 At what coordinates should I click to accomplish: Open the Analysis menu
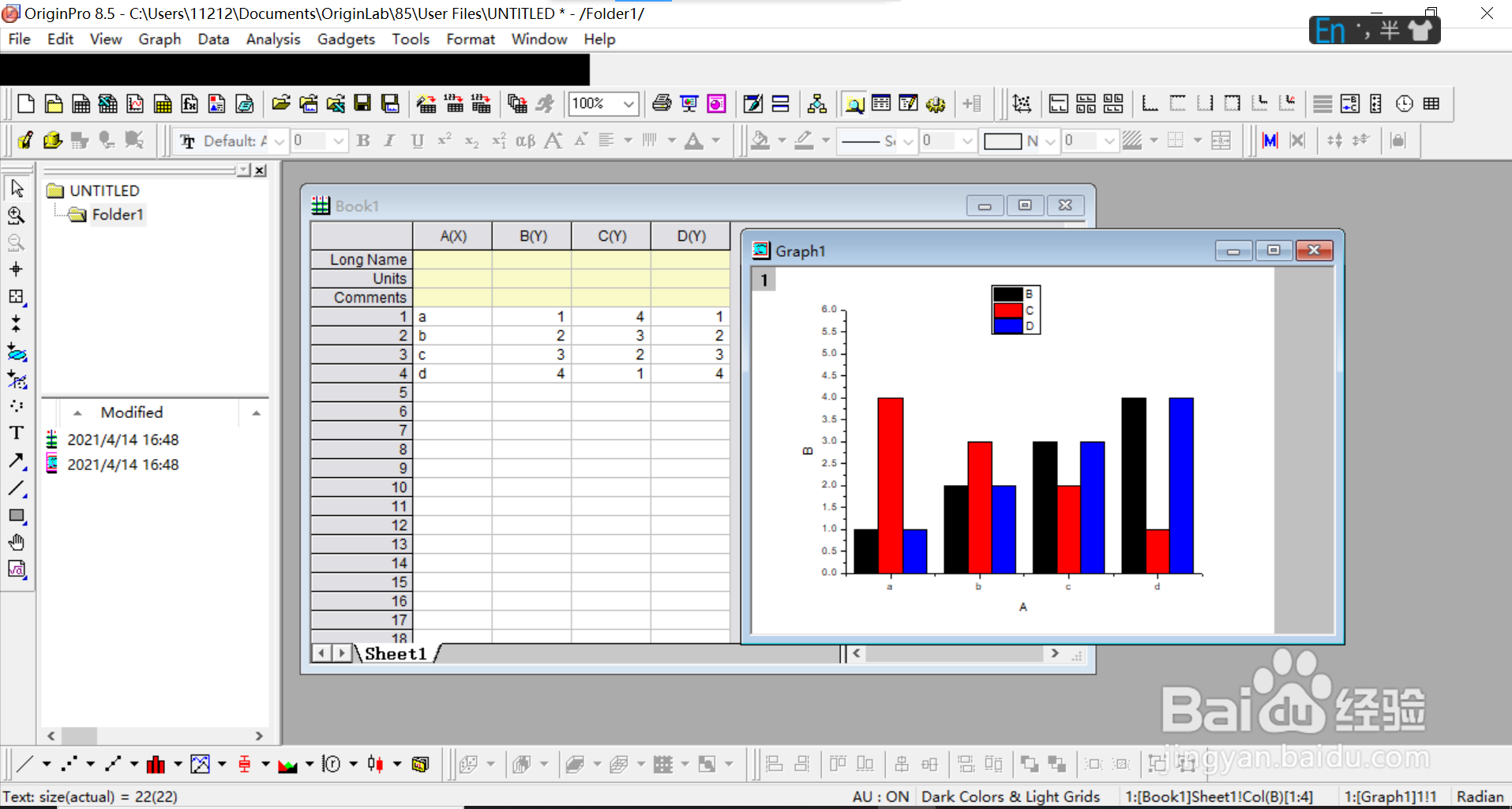273,40
